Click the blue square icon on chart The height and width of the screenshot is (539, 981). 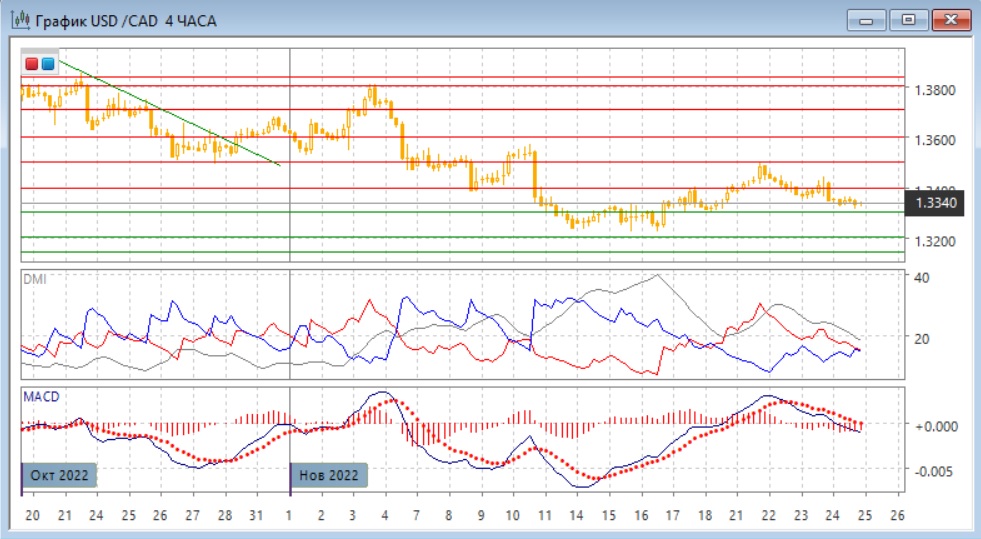click(48, 64)
